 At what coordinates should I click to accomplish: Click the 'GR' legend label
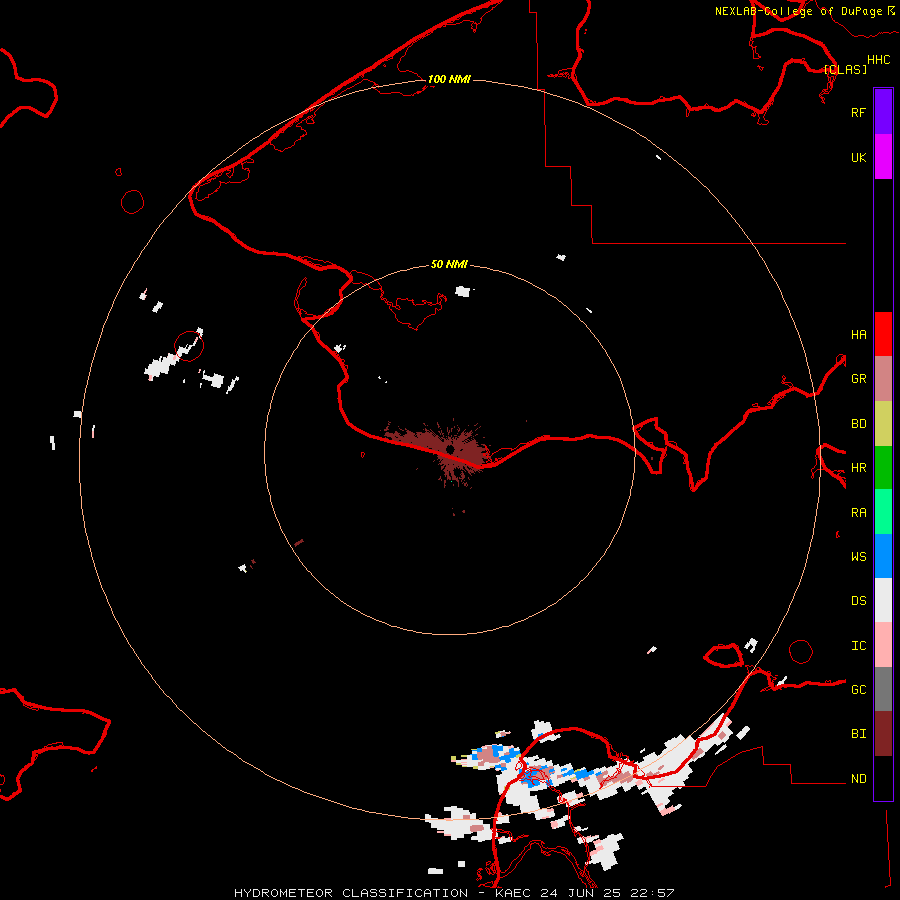(x=858, y=379)
